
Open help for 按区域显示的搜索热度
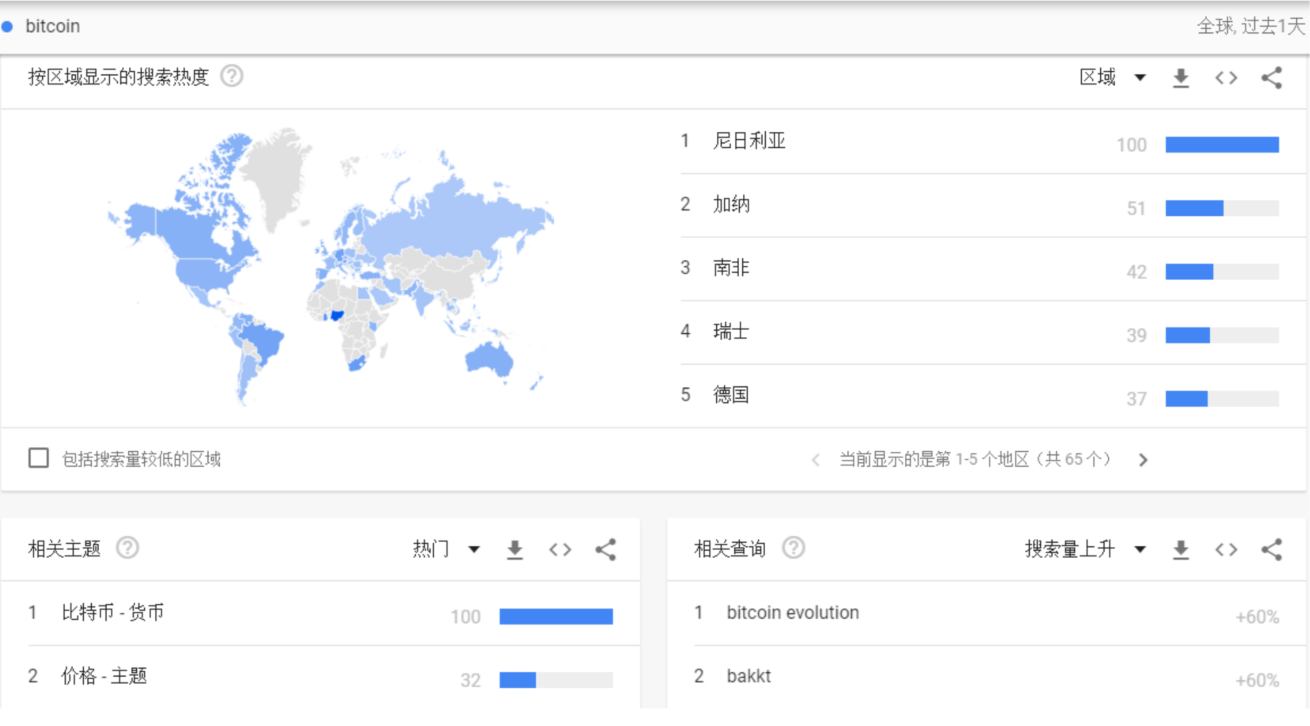(232, 76)
